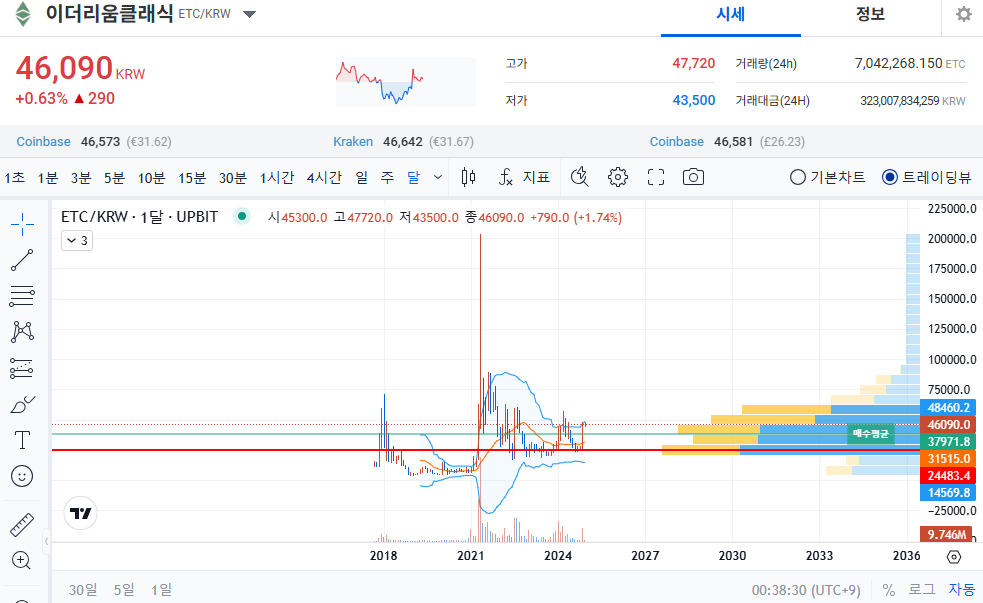Open the 지표 indicators menu

(524, 178)
